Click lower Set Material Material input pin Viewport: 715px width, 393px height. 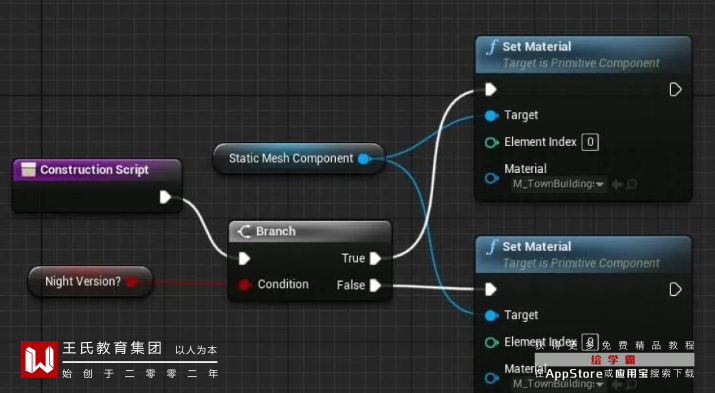tap(491, 378)
